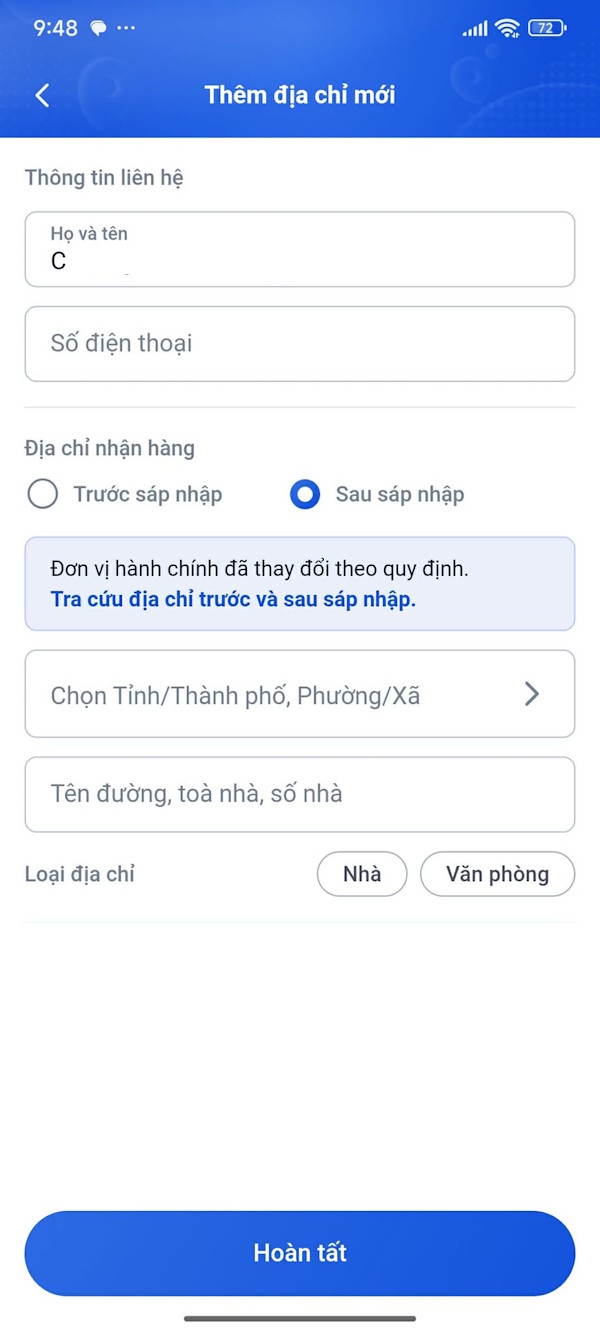Navigate back using the back arrow
This screenshot has height=1333, width=600.
pos(42,95)
